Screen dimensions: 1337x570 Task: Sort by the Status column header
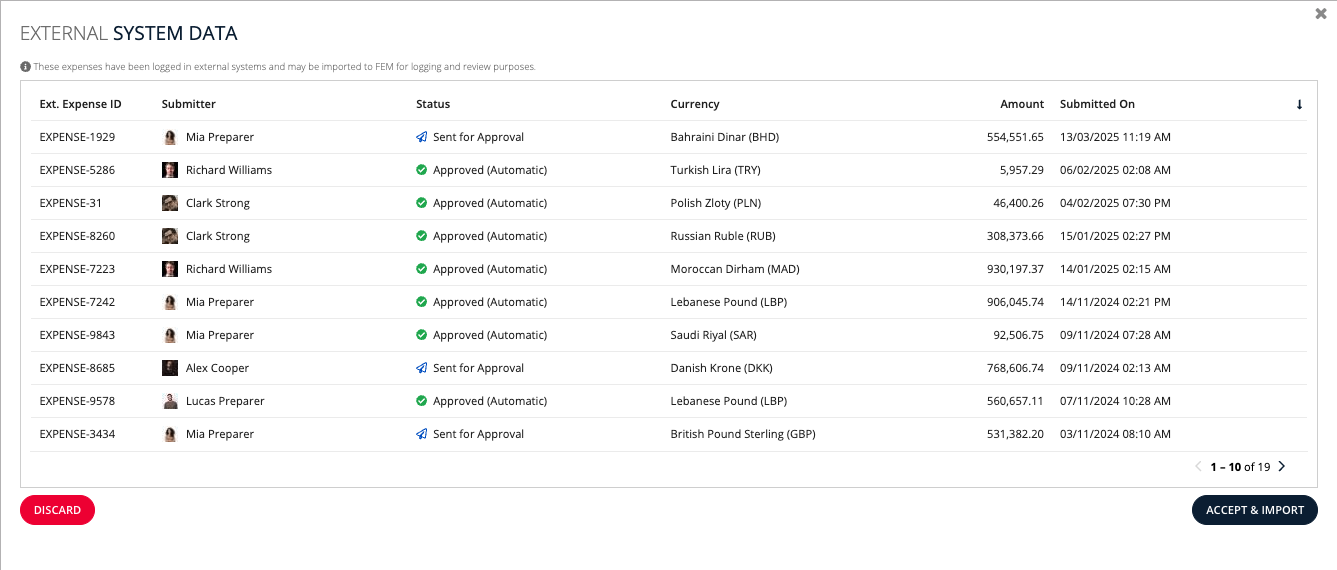433,104
